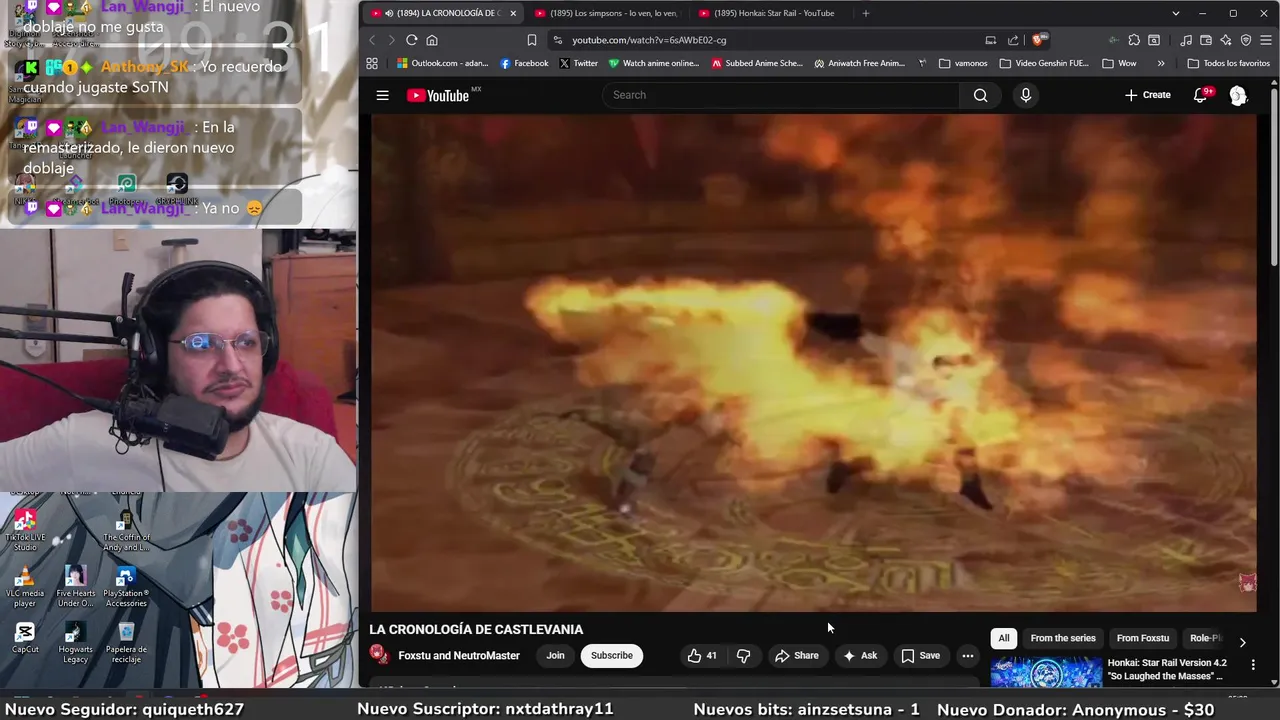Click the YouTube search magnifier button
1280x720 pixels.
point(980,95)
